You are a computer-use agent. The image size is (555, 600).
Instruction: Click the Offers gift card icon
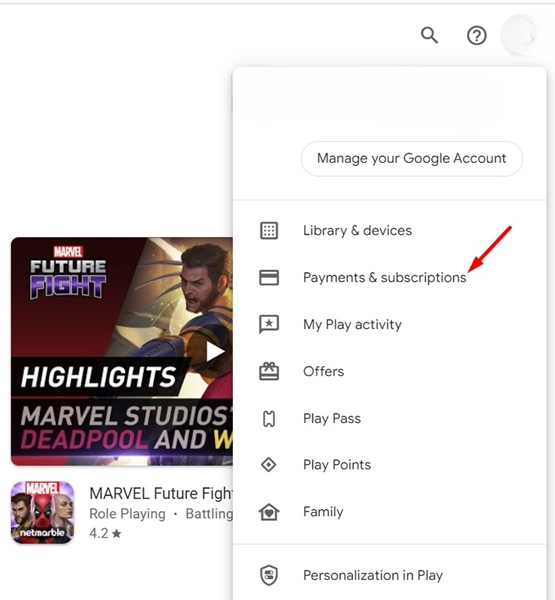(x=269, y=371)
